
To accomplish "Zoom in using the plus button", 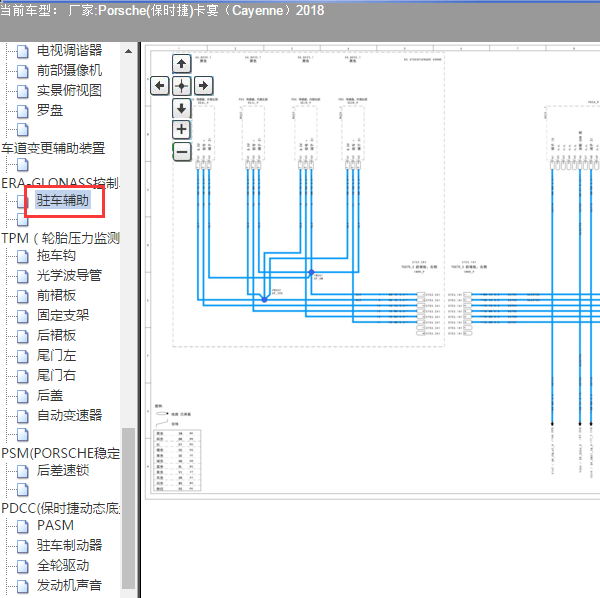I will click(x=181, y=129).
